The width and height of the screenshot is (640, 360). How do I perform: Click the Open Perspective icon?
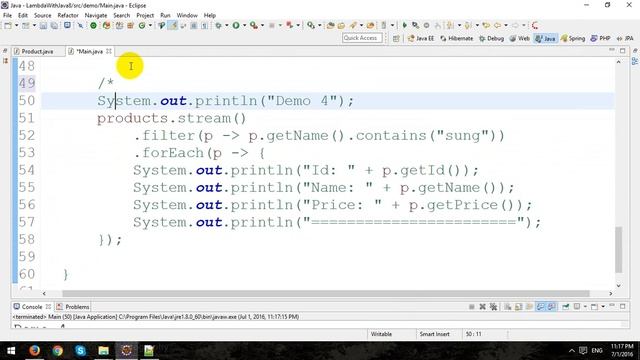[x=396, y=38]
